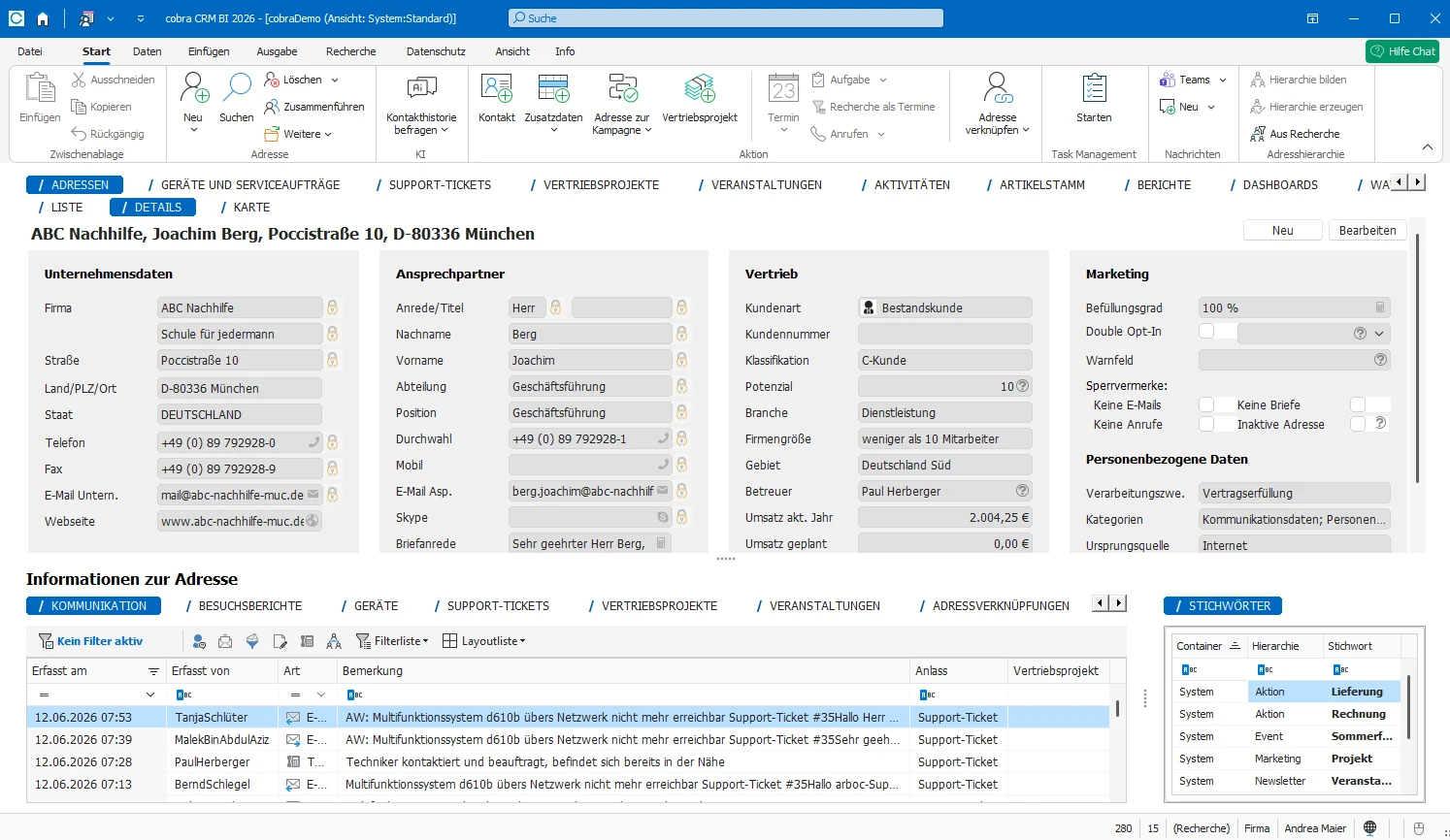This screenshot has width=1450, height=840.
Task: Click the Andrea Maier status bar entry
Action: 1315,828
